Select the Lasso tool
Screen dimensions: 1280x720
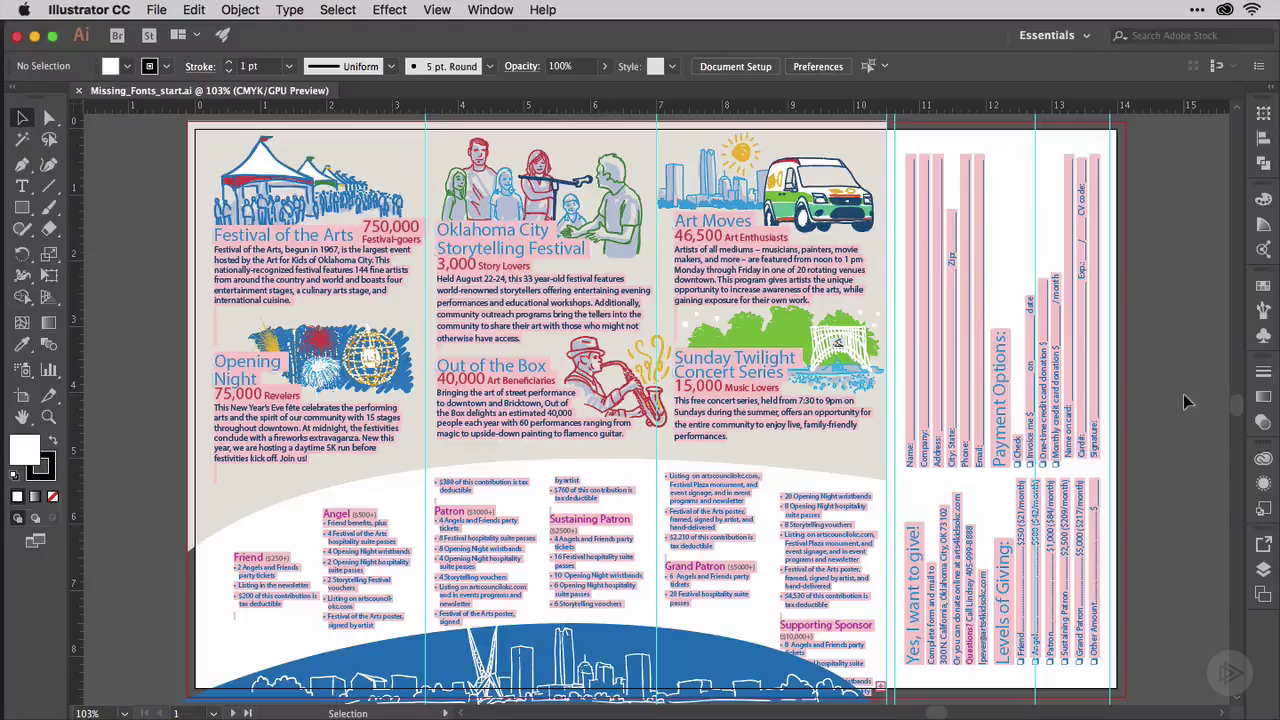[49, 141]
